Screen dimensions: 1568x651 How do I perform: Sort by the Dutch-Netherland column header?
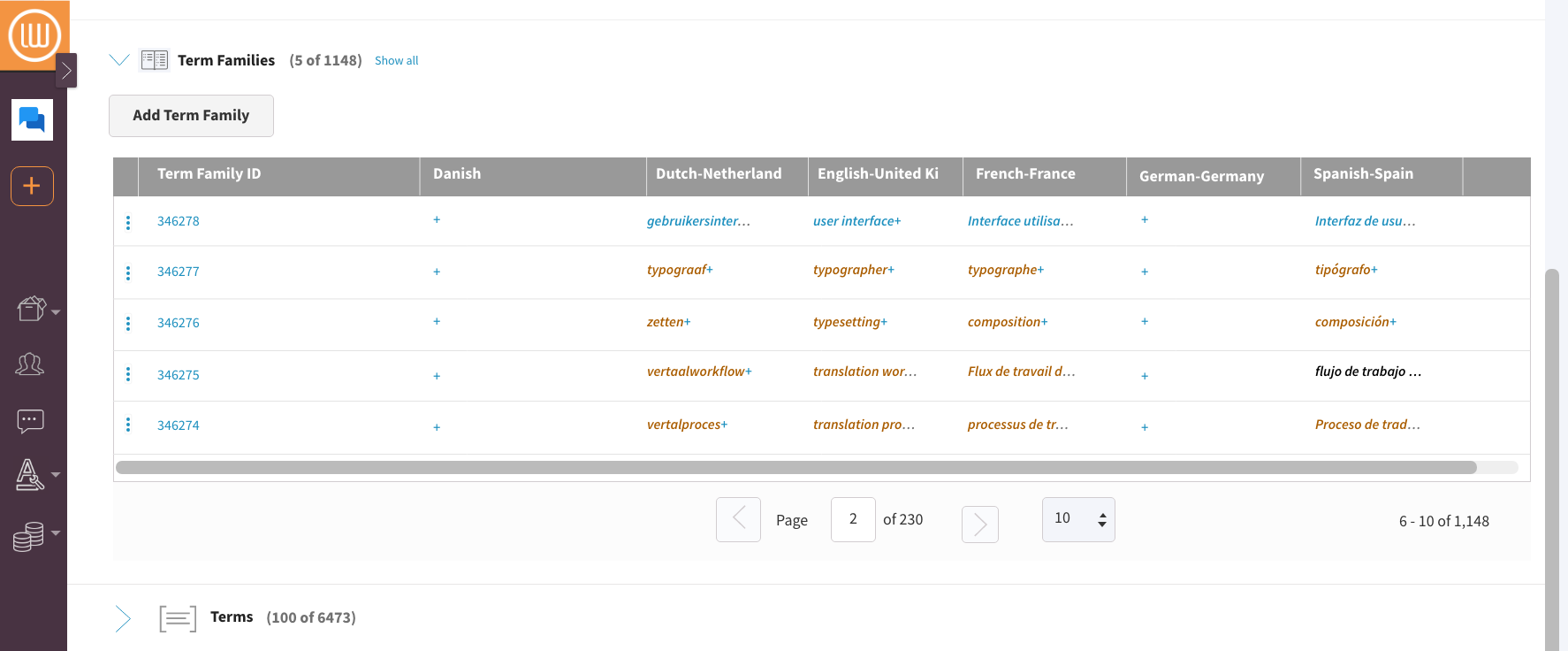pyautogui.click(x=718, y=174)
